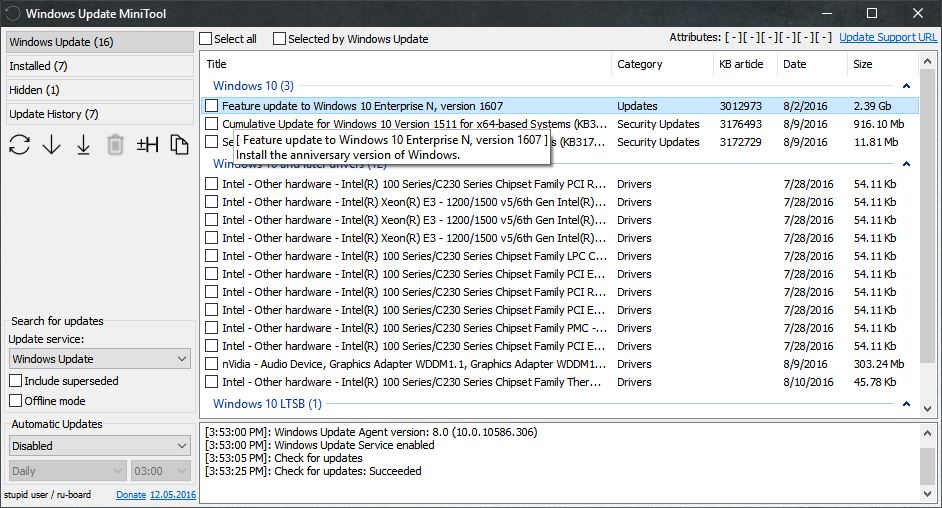This screenshot has height=508, width=942.
Task: Sort by the Title column header
Action: click(406, 64)
